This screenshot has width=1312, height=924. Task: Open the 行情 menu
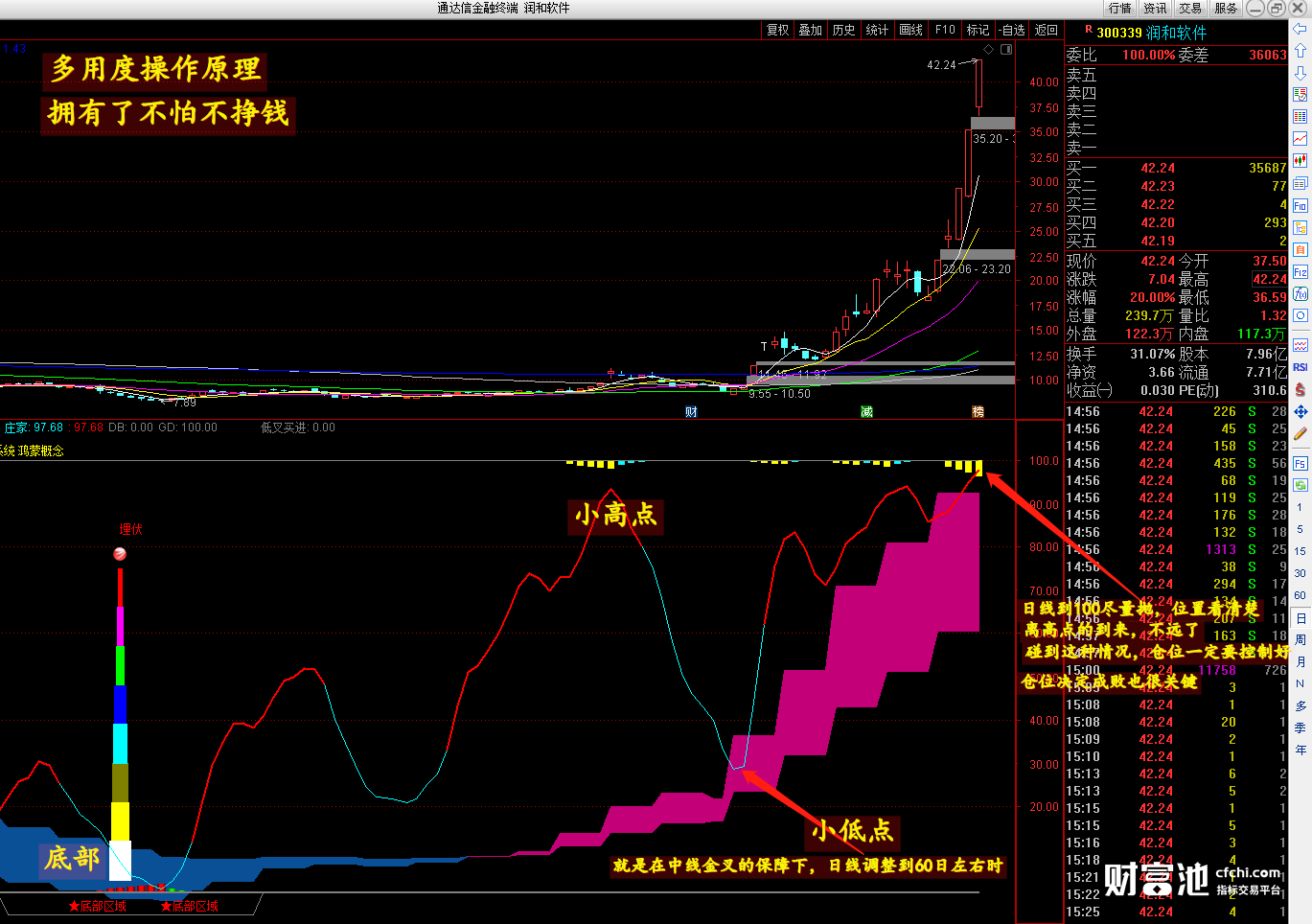(x=1120, y=8)
